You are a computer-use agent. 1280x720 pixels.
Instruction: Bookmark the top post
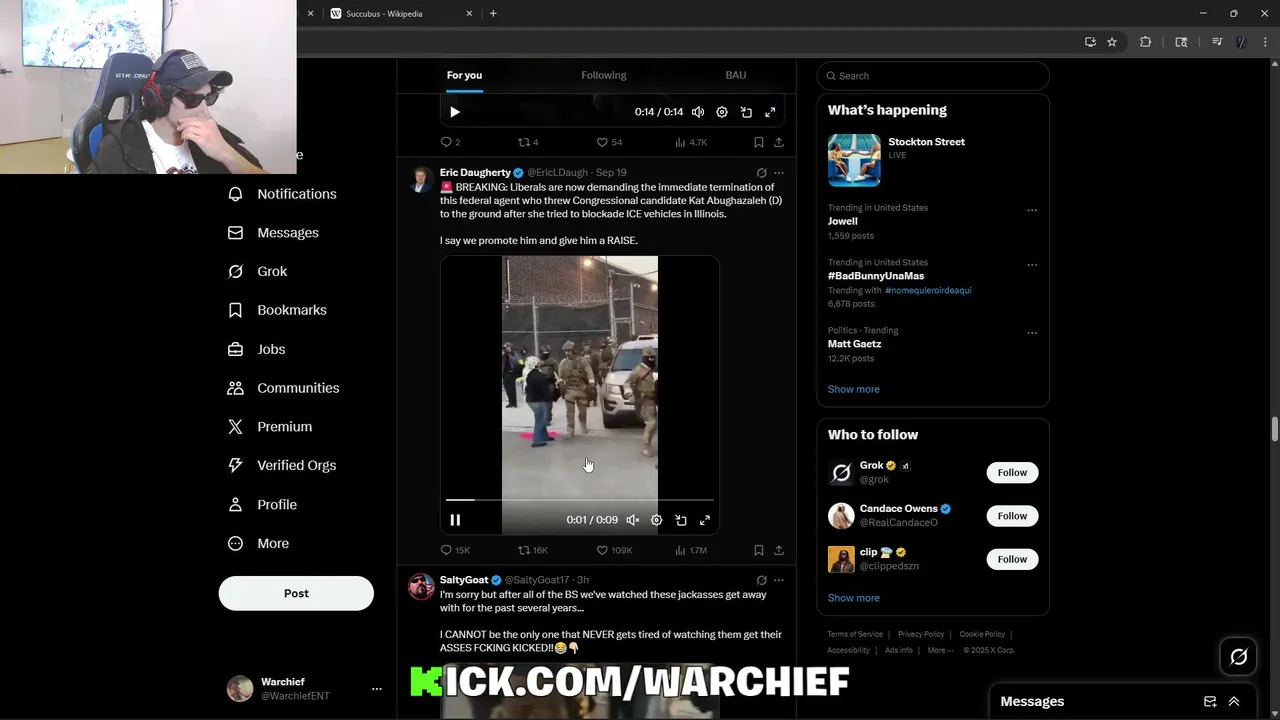pyautogui.click(x=759, y=142)
